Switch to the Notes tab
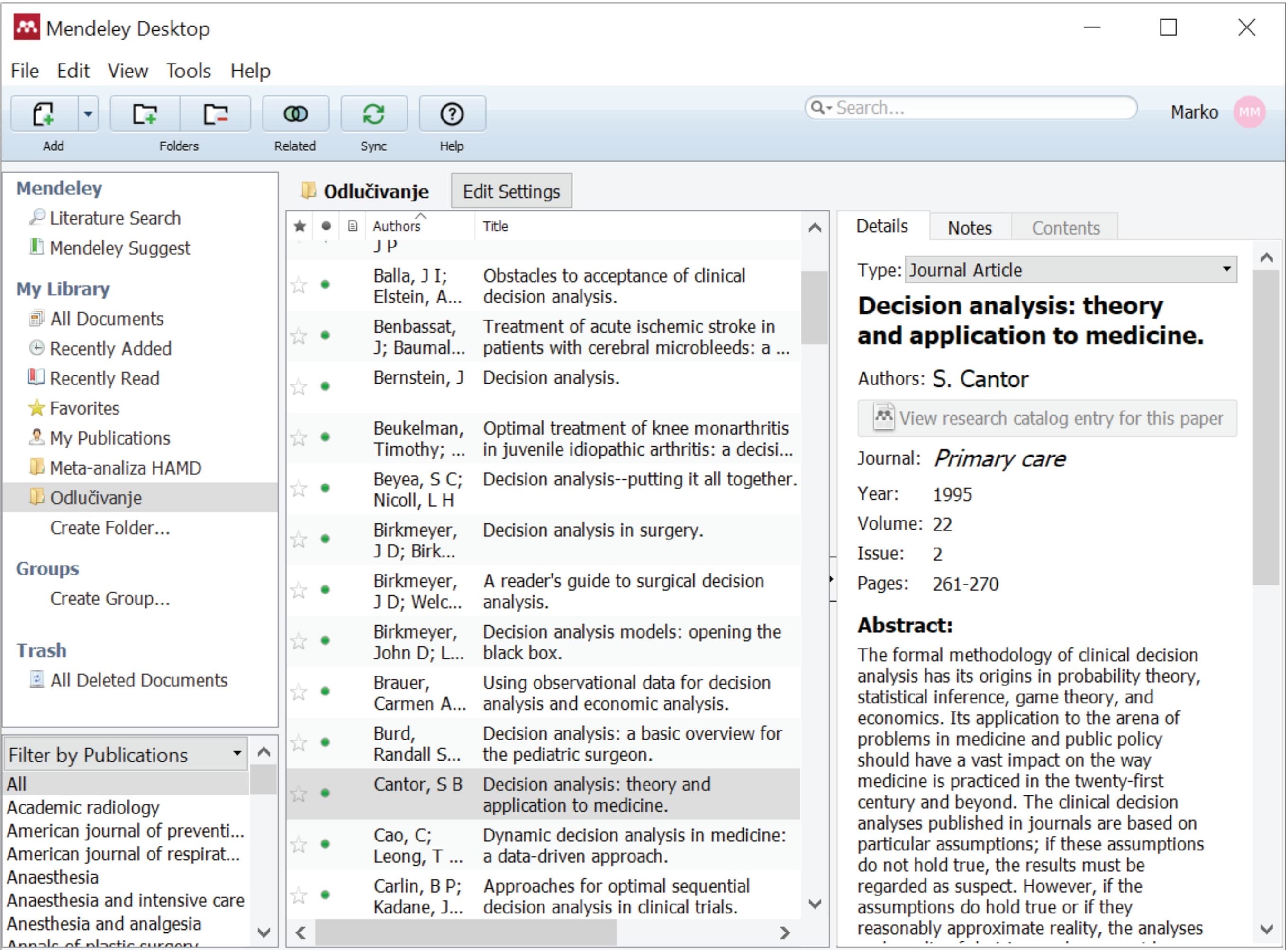Screen dimensions: 1288x950 [x=970, y=228]
